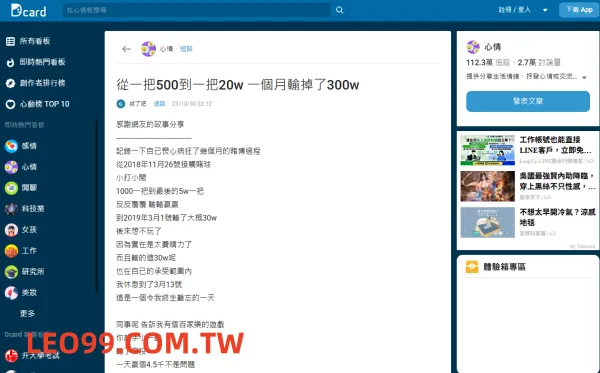This screenshot has width=600, height=373.
Task: Click the 科技業 board icon
Action: coord(11,209)
